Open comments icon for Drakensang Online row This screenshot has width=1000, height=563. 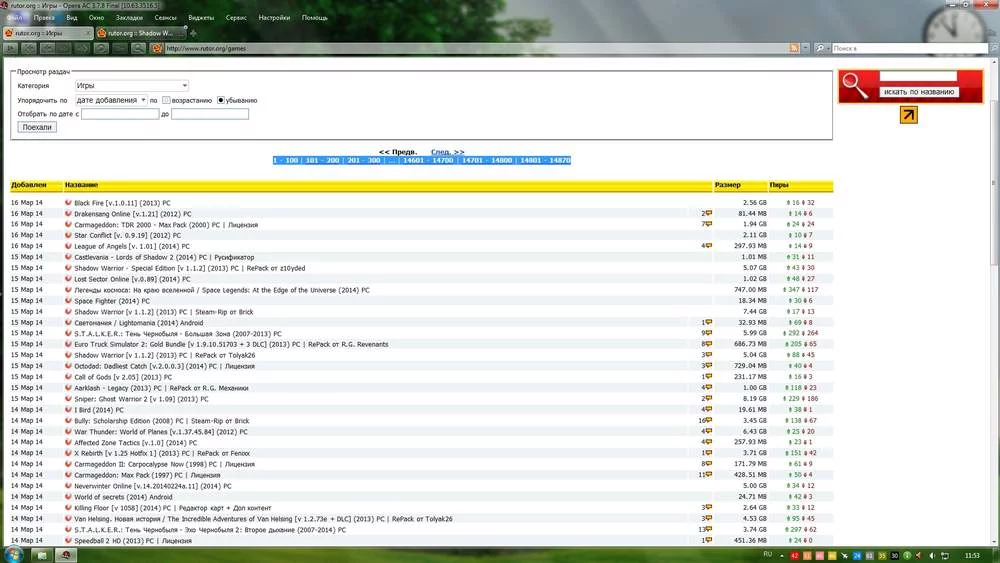(x=708, y=214)
